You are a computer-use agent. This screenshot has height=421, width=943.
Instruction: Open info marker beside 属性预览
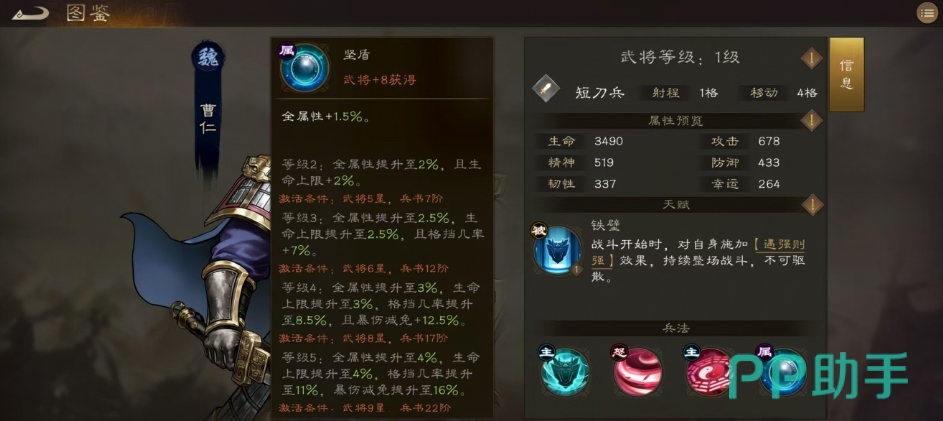[x=811, y=121]
